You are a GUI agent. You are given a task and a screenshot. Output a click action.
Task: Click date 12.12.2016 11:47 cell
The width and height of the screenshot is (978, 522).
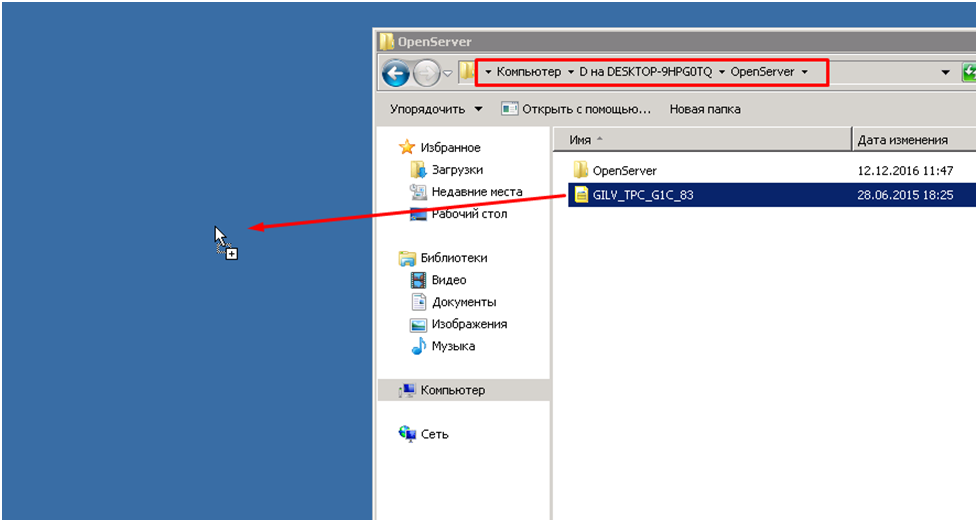point(905,170)
